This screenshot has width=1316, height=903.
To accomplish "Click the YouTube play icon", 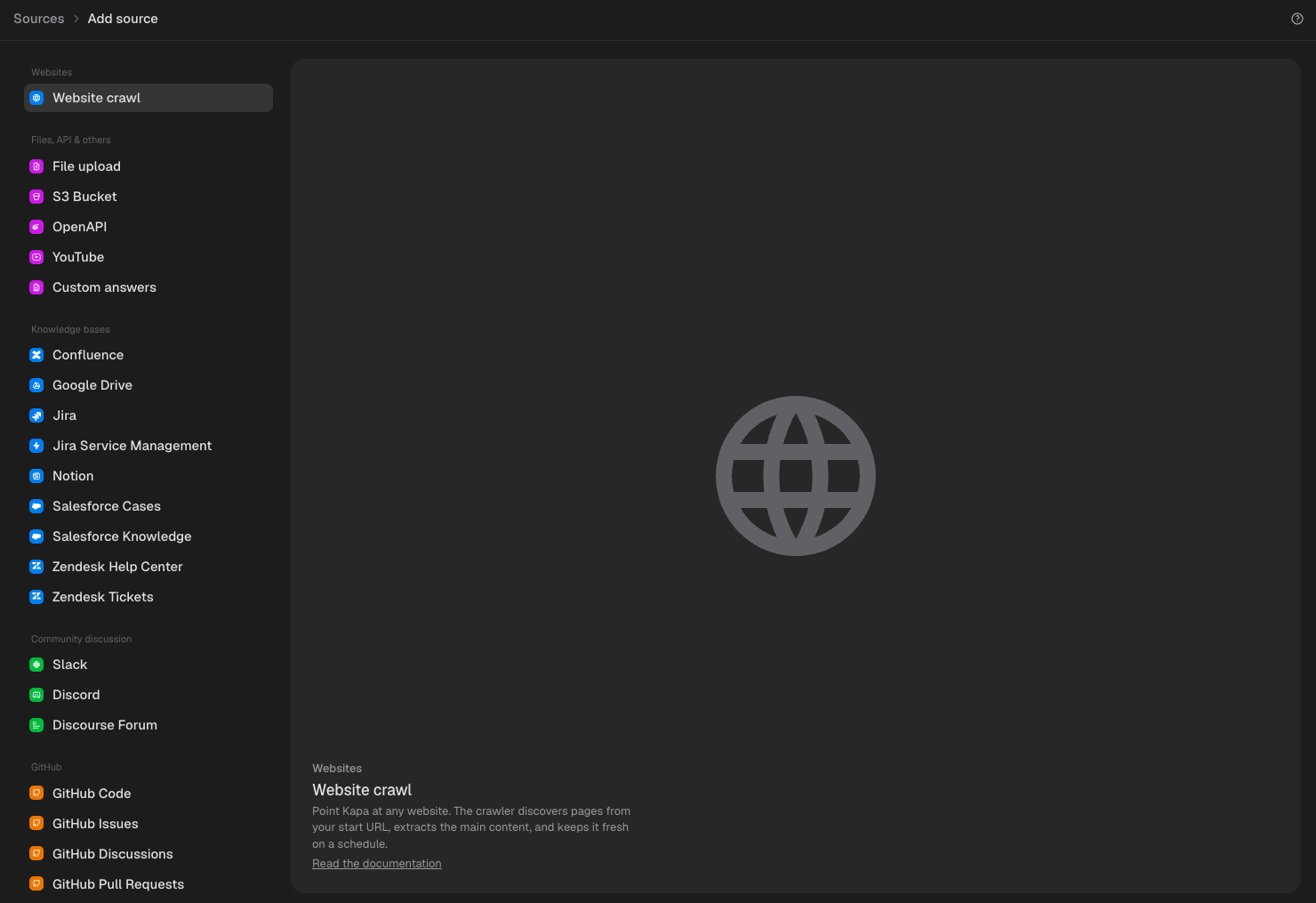I will click(x=36, y=257).
